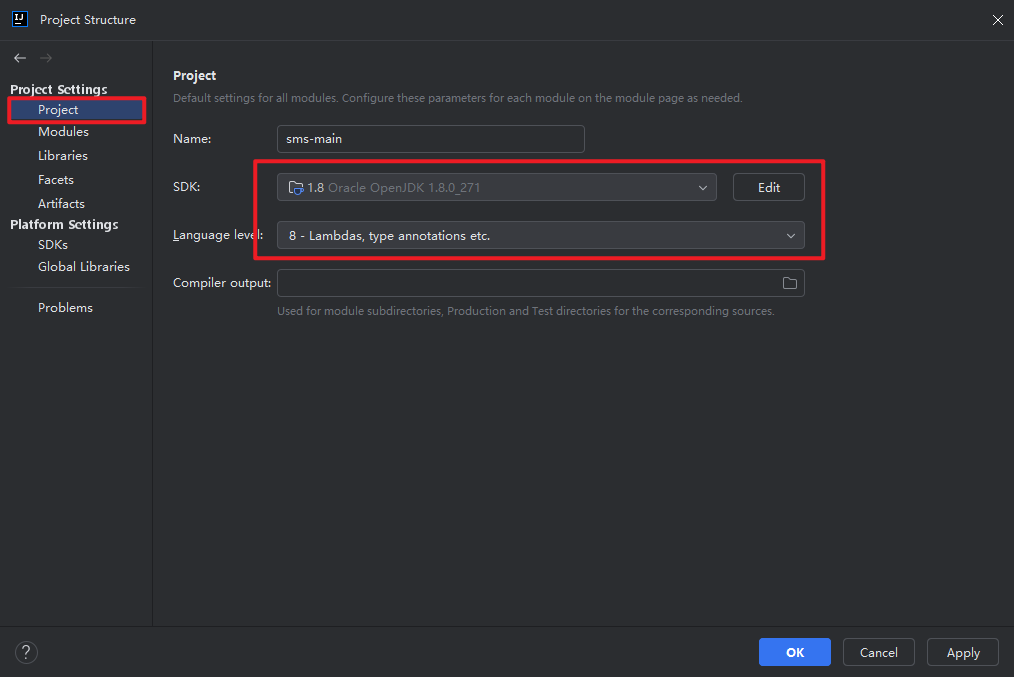Click 'Used for module subdirectories' hint text

click(526, 311)
